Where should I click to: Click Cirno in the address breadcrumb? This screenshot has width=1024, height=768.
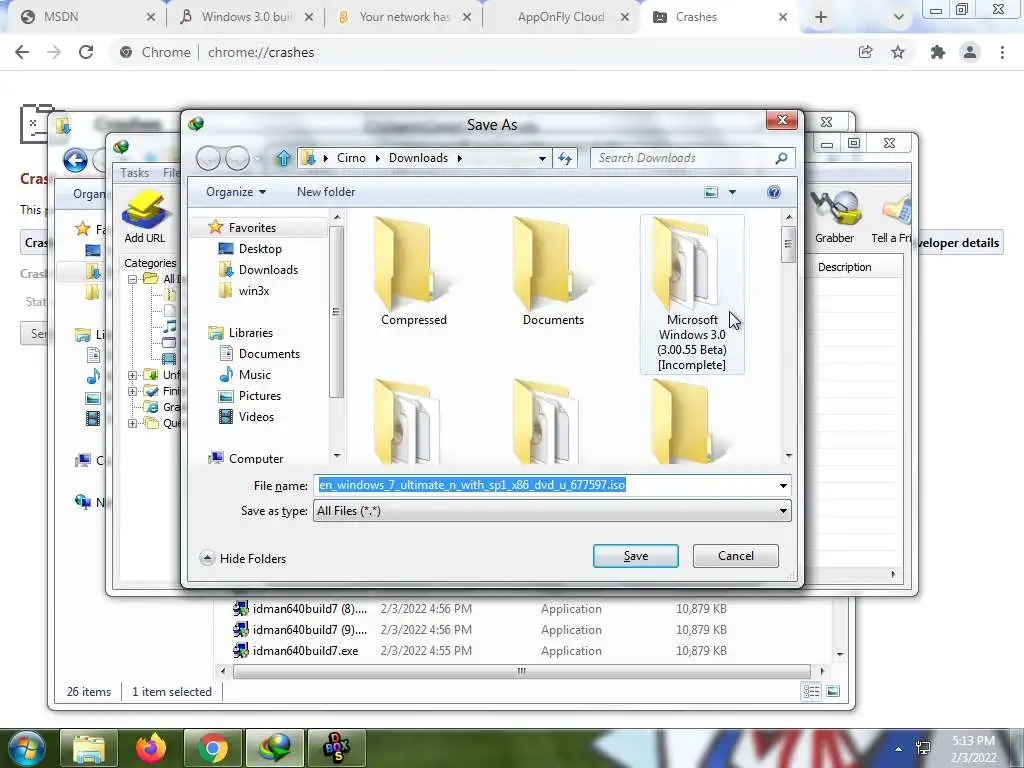point(351,158)
